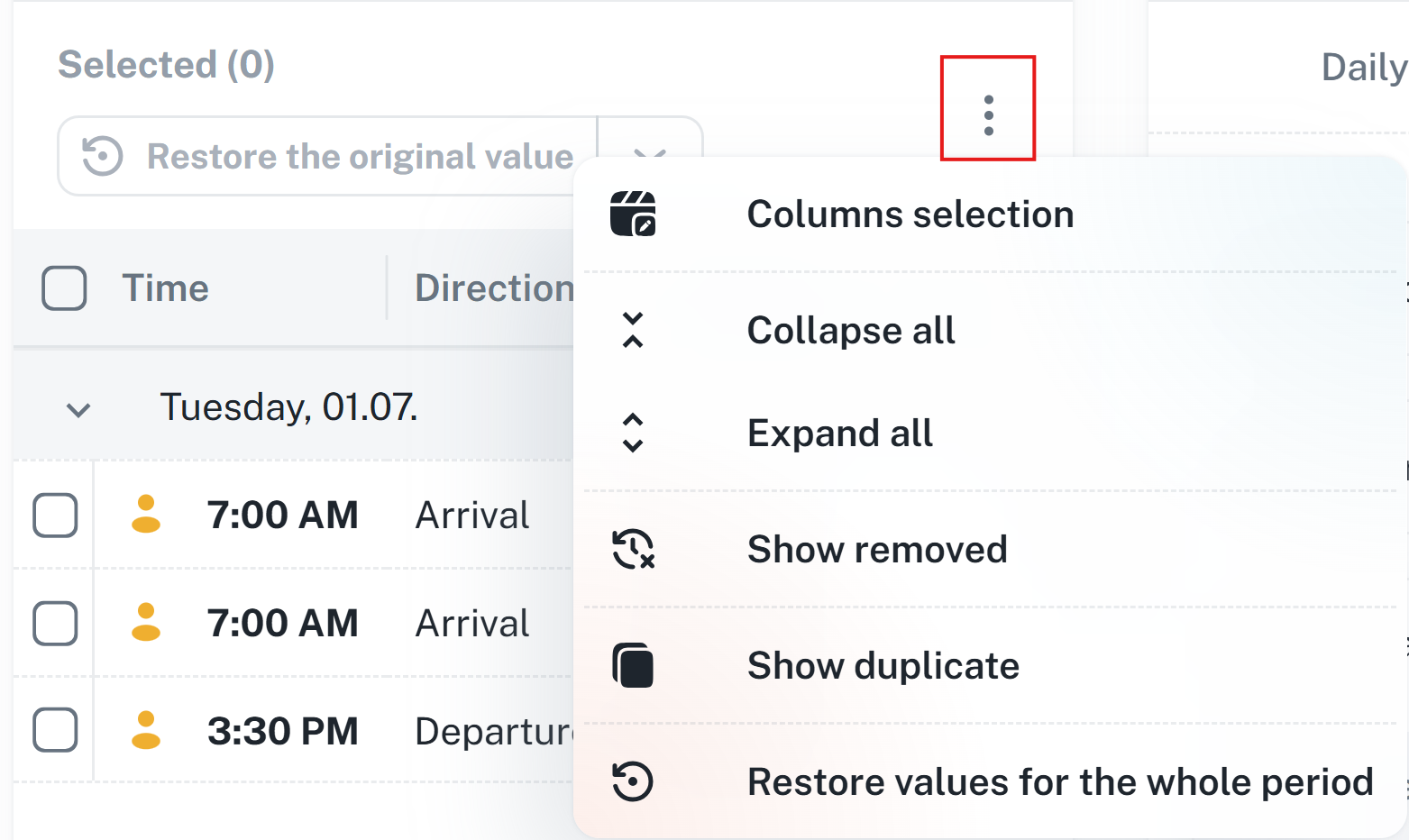
Task: Choose Columns selection from the menu
Action: click(x=910, y=215)
